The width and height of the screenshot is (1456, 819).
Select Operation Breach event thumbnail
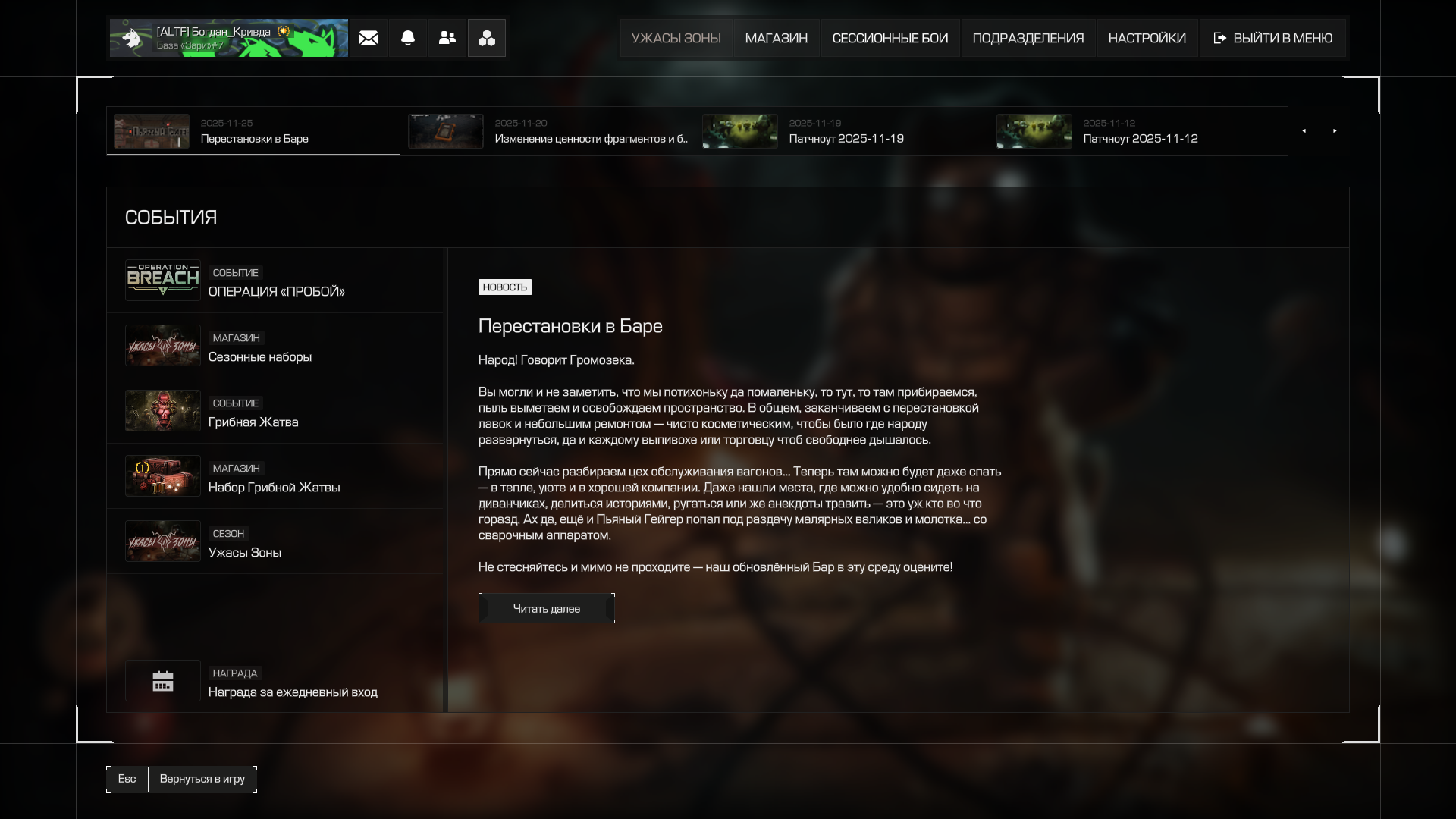click(163, 280)
